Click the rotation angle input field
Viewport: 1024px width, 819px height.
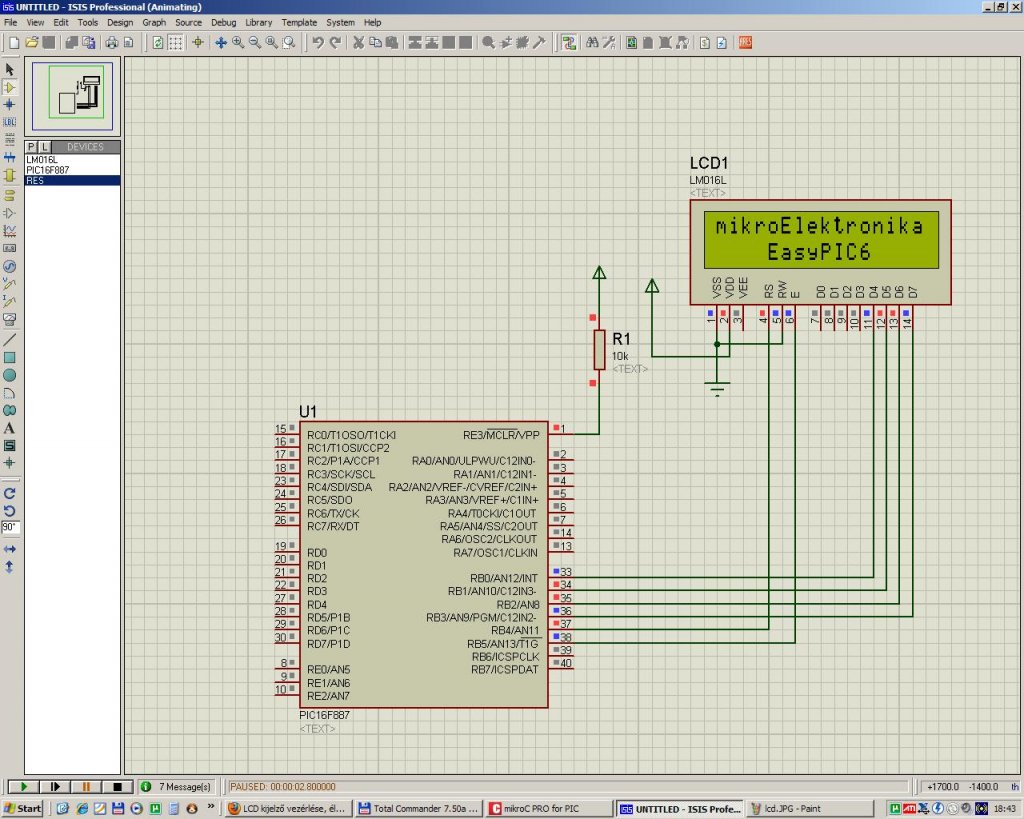(x=11, y=527)
